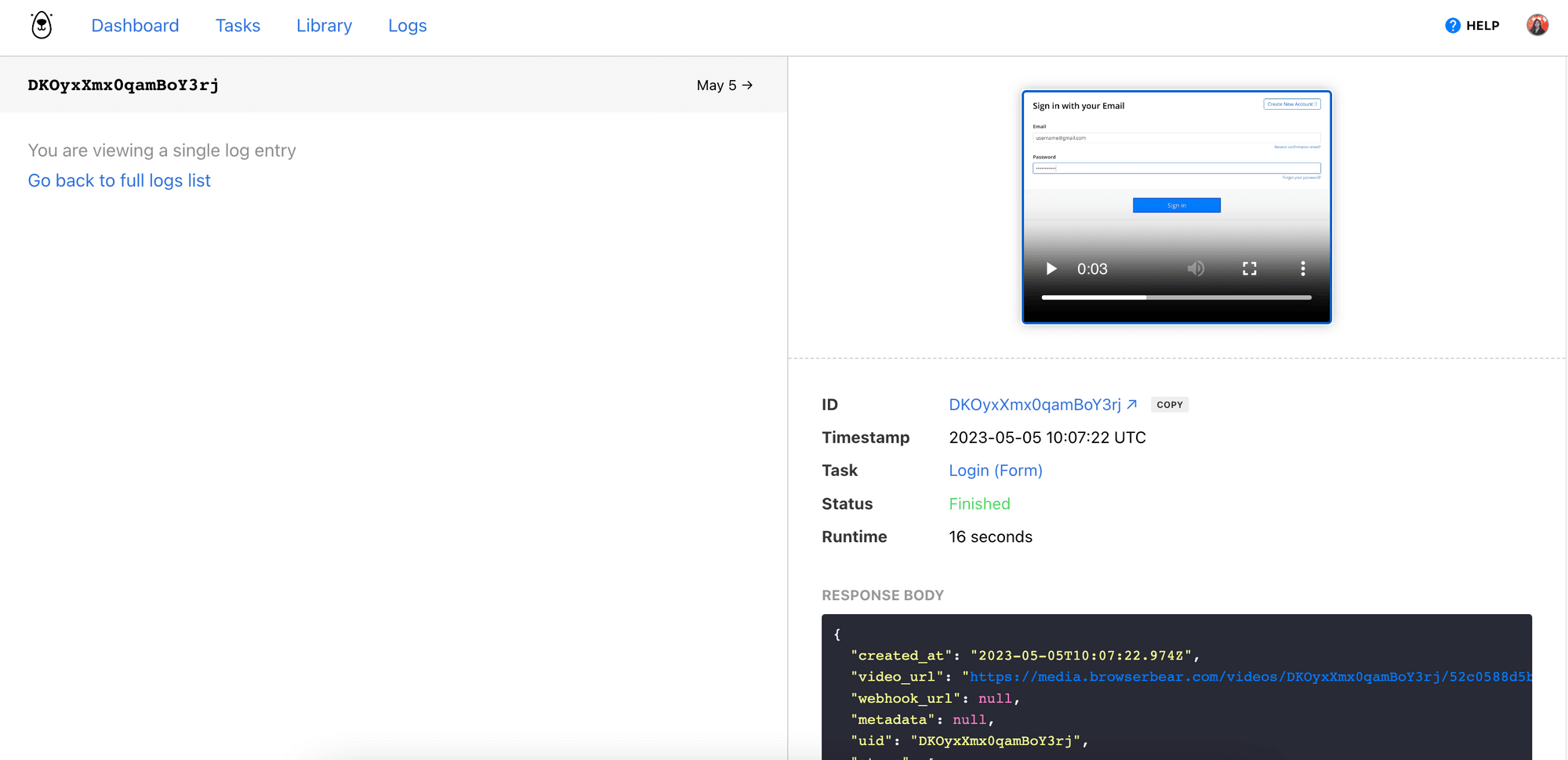This screenshot has width=1568, height=760.
Task: Open log in new tab via arrow icon
Action: (x=1134, y=403)
